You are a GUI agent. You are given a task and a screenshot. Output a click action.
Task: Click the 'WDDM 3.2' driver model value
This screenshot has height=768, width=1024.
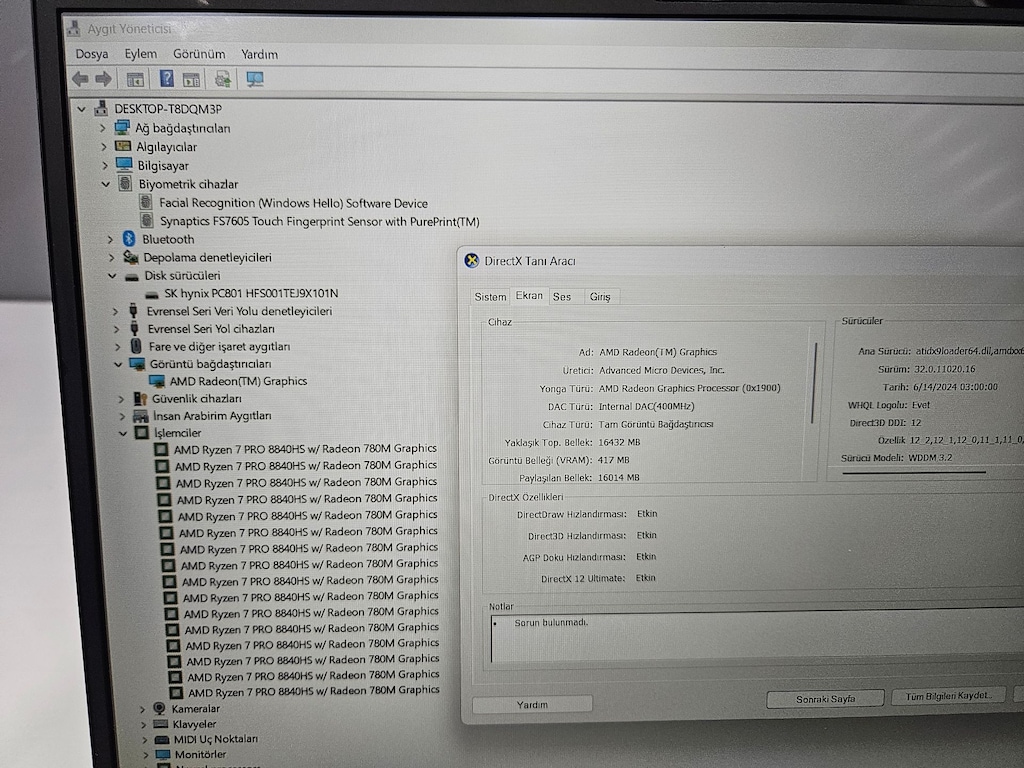[x=930, y=458]
